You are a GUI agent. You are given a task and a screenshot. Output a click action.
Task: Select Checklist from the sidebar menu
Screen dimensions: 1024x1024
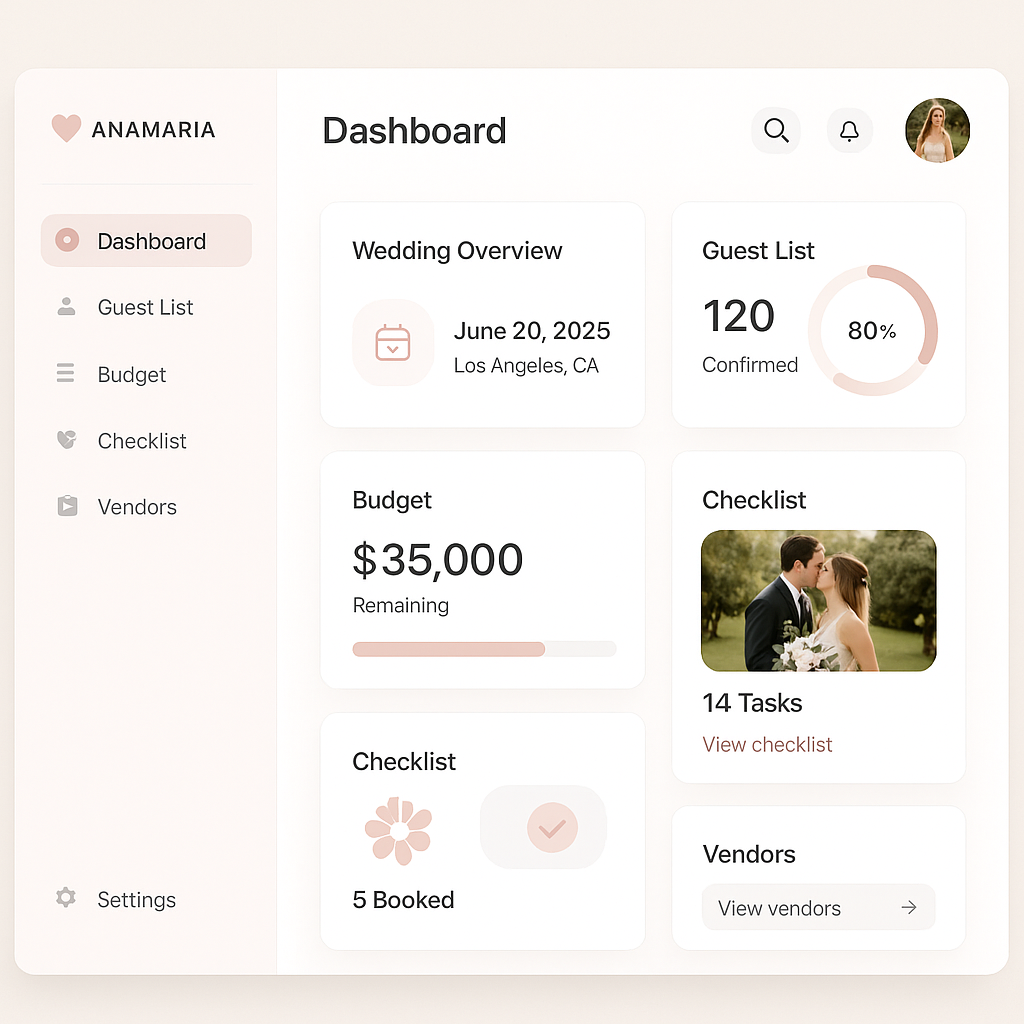pos(141,441)
